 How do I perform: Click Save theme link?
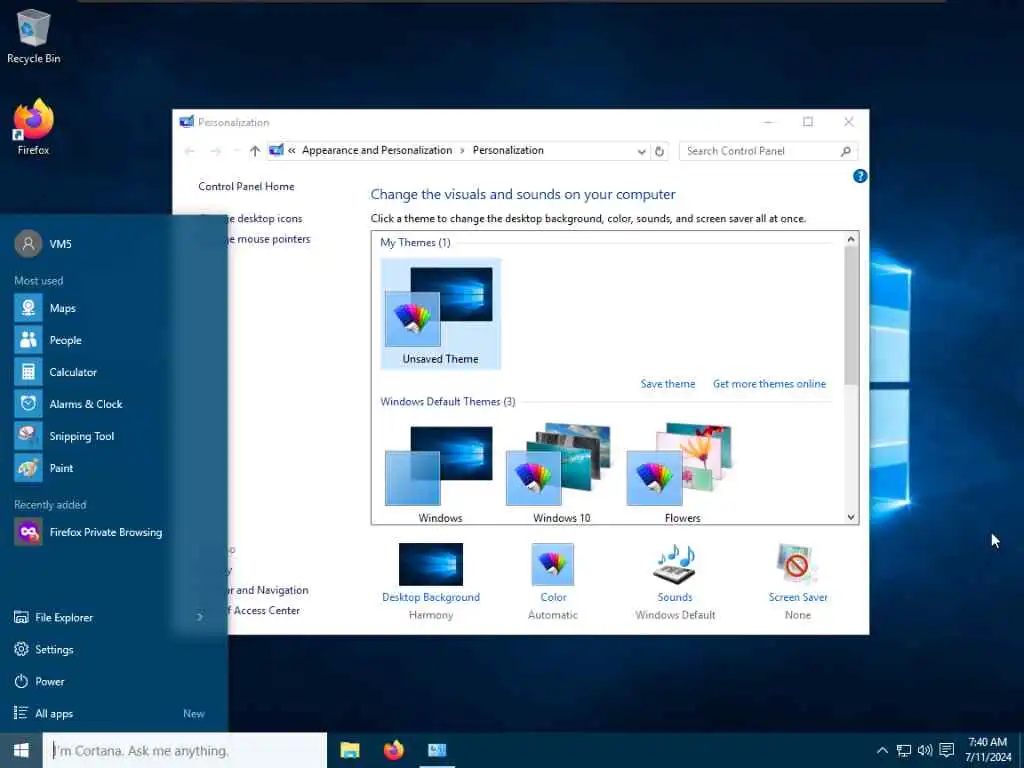click(x=667, y=384)
